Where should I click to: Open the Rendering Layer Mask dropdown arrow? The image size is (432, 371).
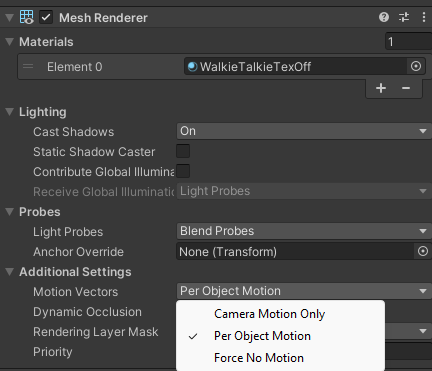click(423, 331)
